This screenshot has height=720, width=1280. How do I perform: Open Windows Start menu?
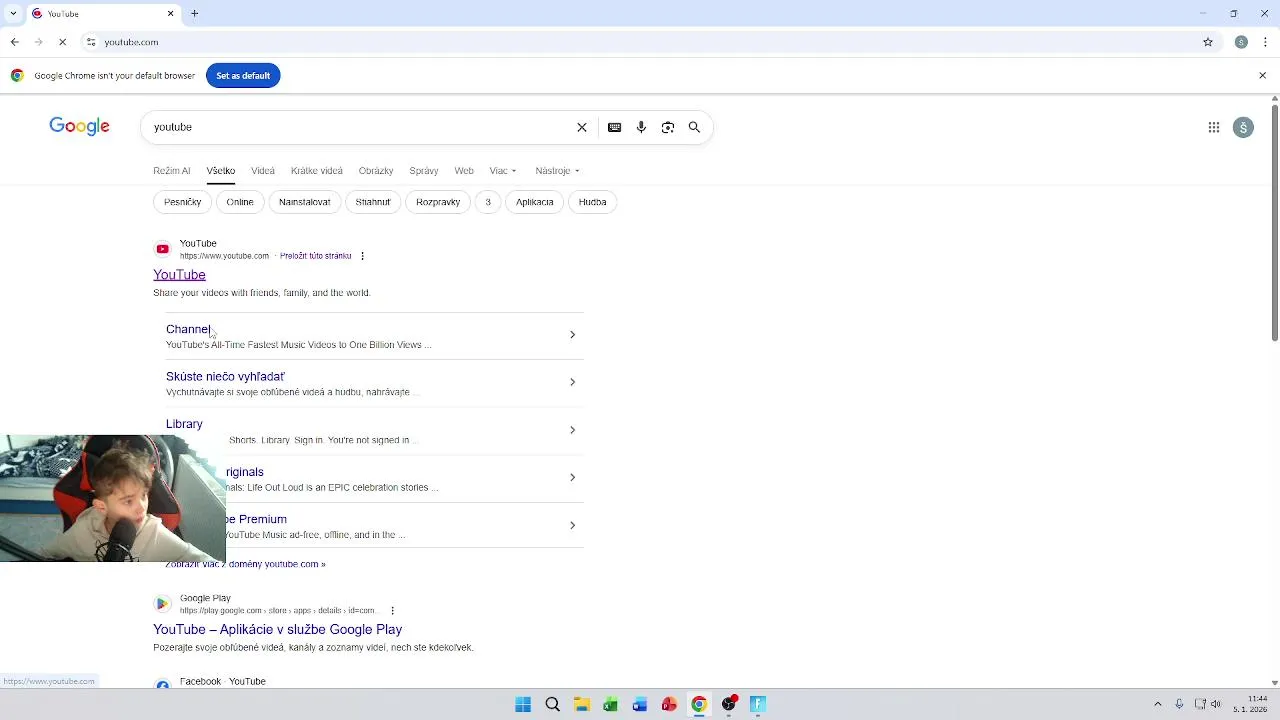point(523,704)
